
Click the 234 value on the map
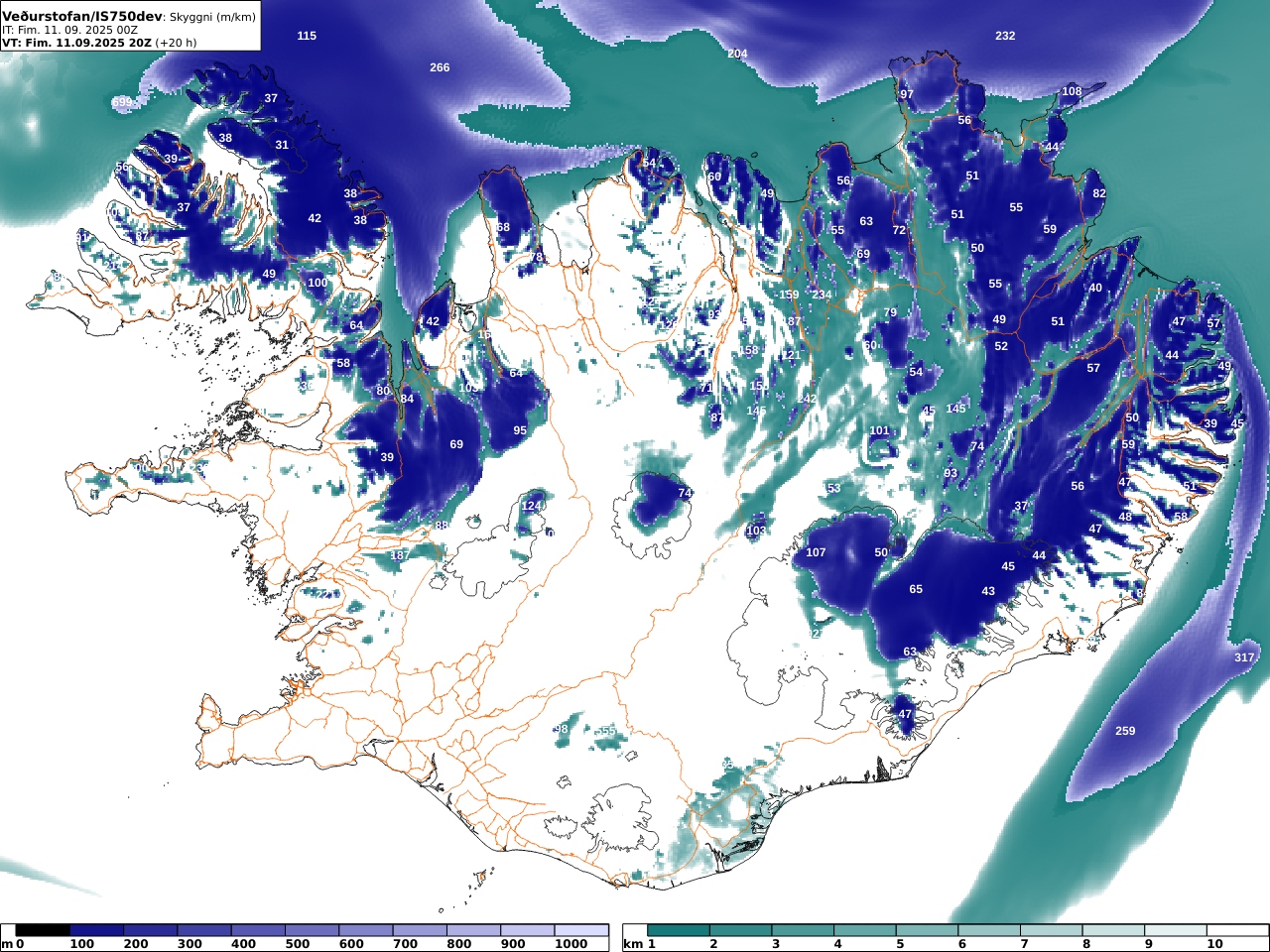tap(822, 295)
